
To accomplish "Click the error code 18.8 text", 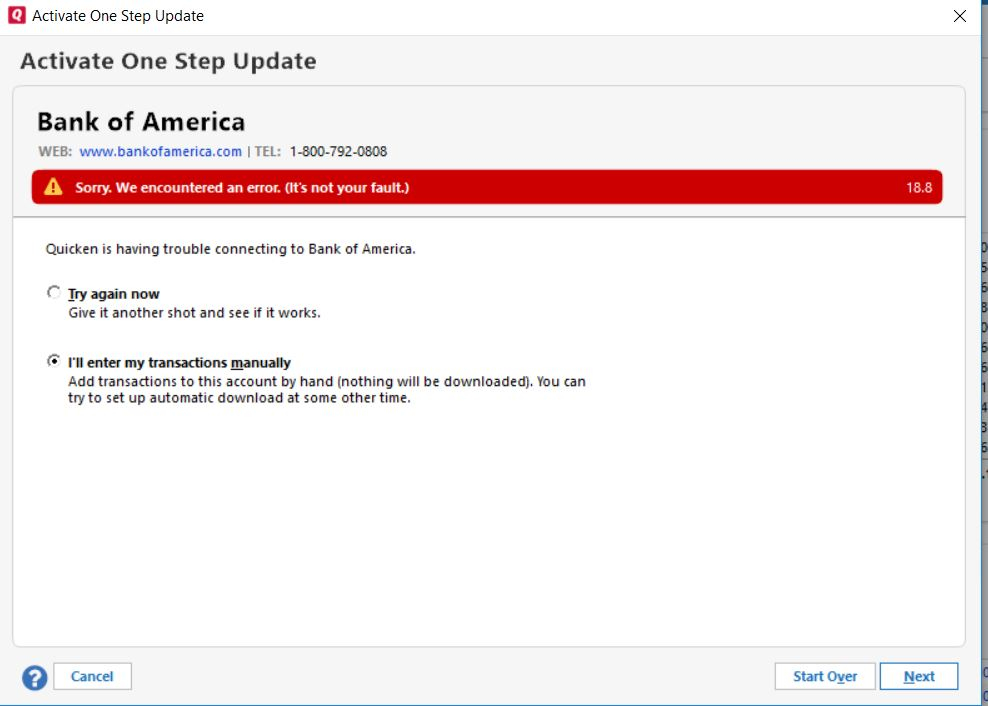I will coord(919,187).
